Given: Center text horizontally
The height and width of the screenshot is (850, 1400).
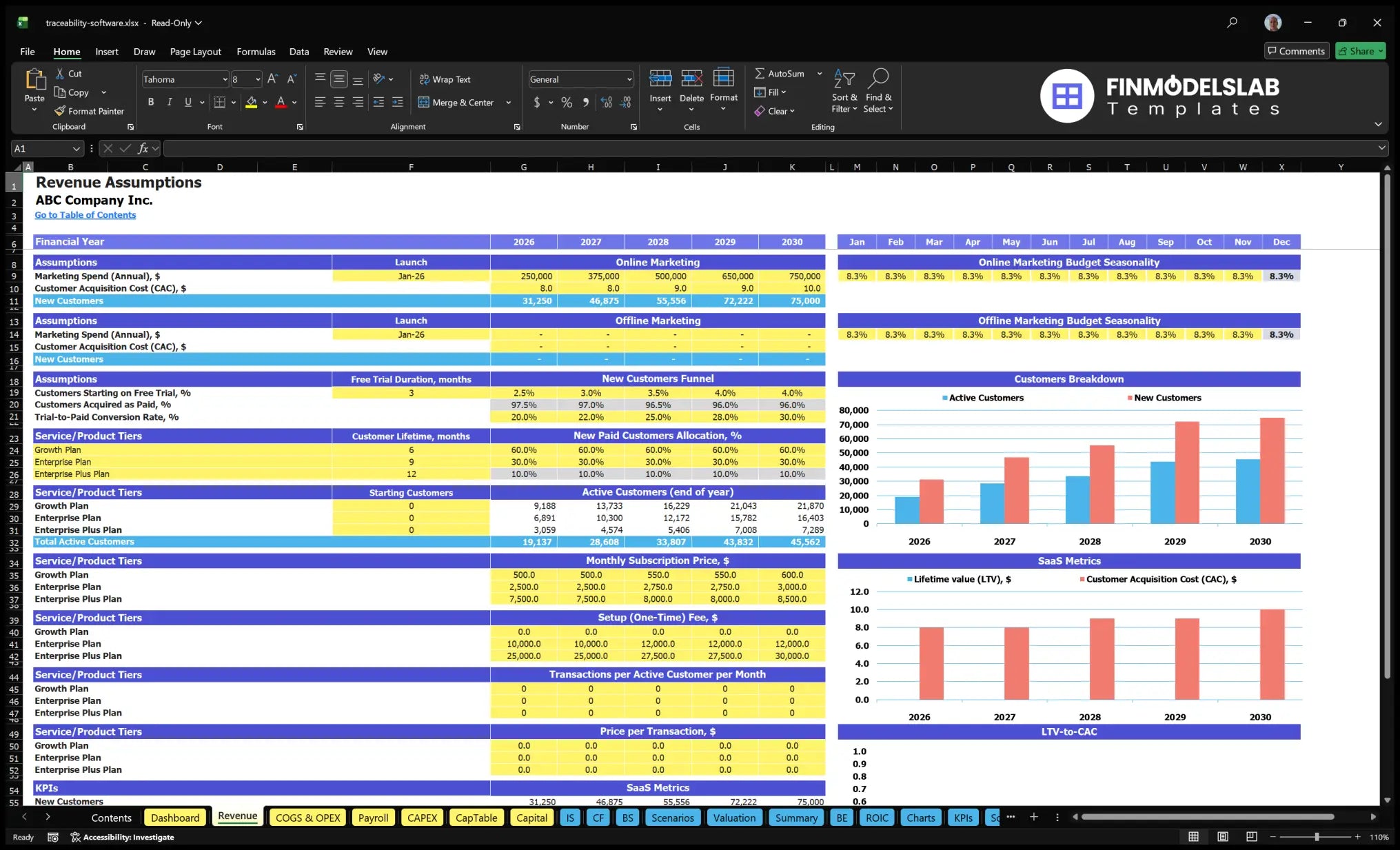Looking at the screenshot, I should click(x=338, y=102).
